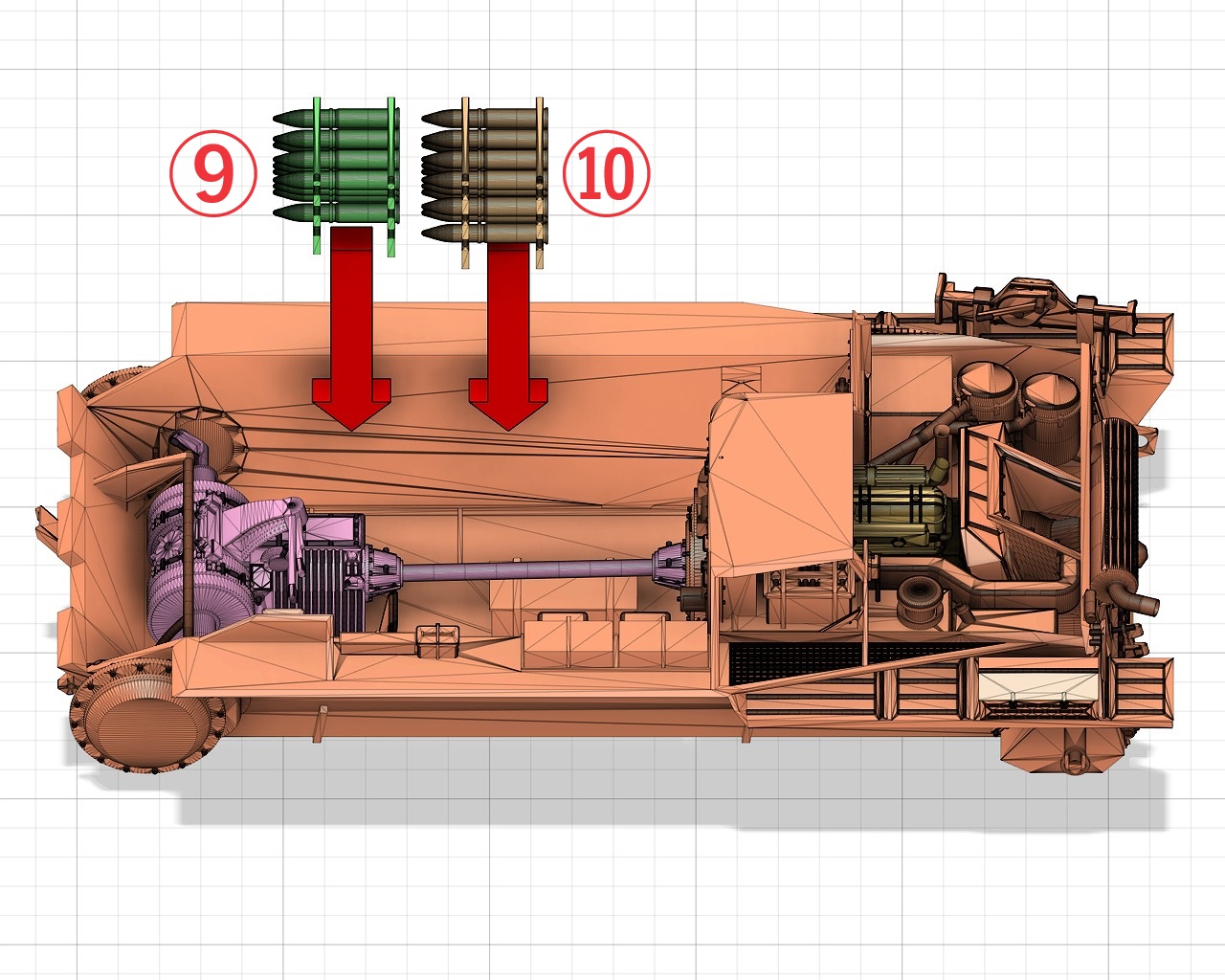
Task: Click the large boxy bulkhead cover mid-hull
Action: pos(780,488)
